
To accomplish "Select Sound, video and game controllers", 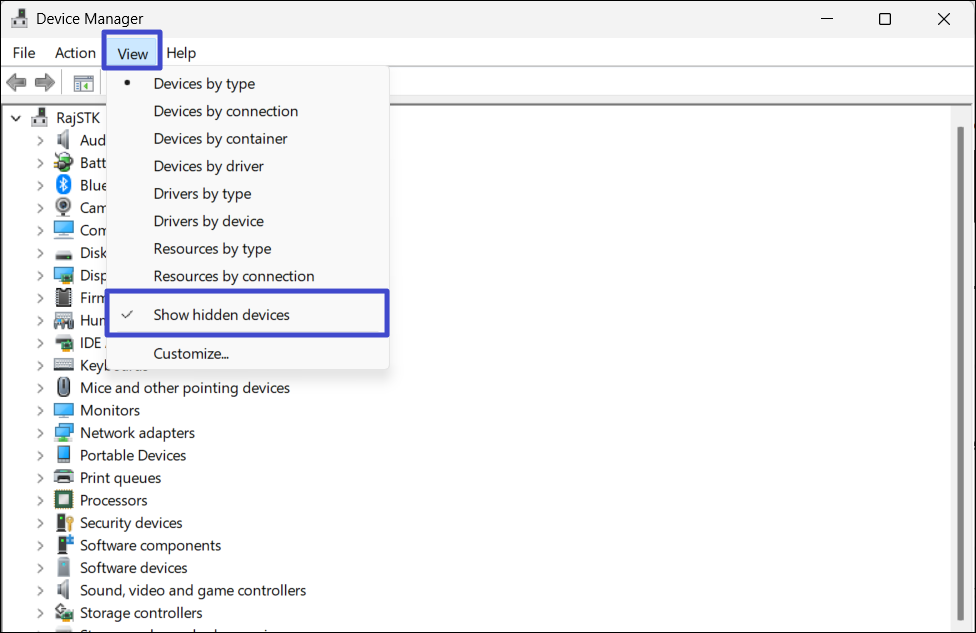I will pyautogui.click(x=193, y=590).
